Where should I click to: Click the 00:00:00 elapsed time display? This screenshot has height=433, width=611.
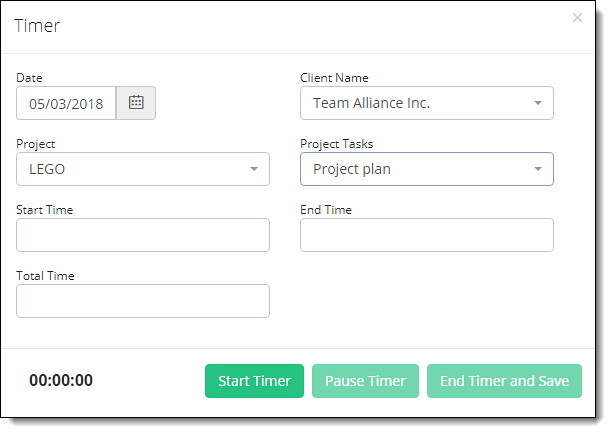61,380
